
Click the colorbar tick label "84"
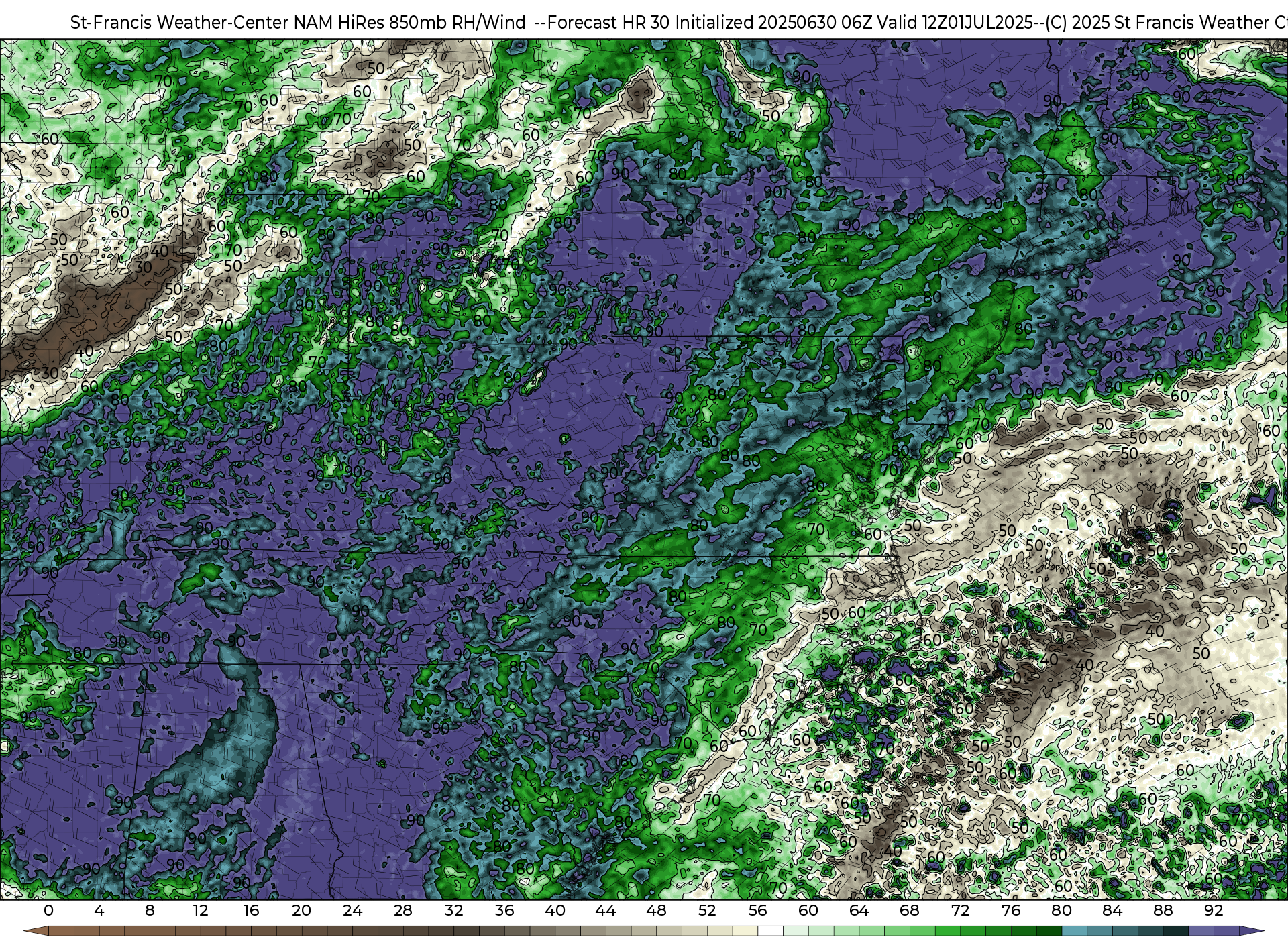pos(1112,911)
